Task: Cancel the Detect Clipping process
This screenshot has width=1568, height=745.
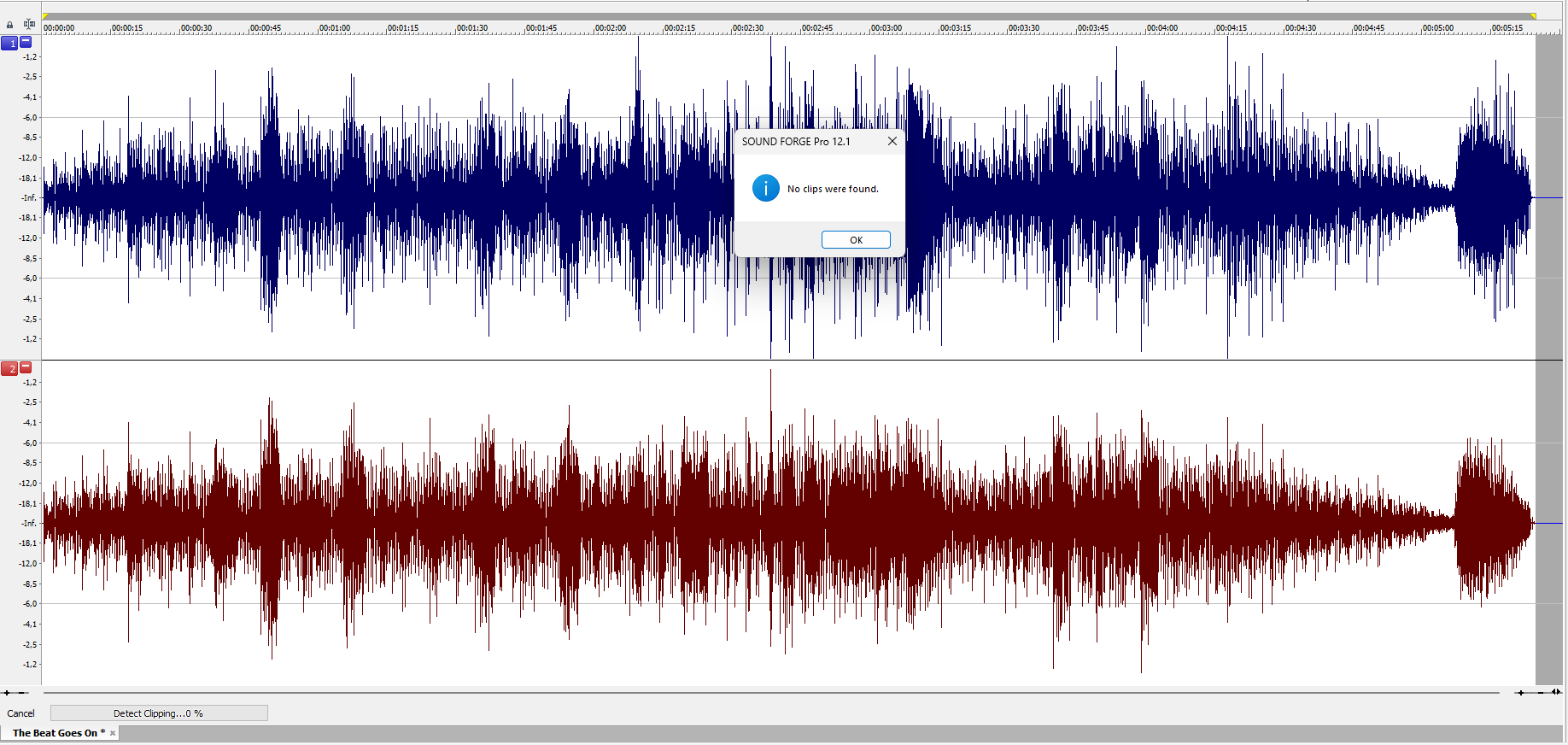Action: (21, 713)
